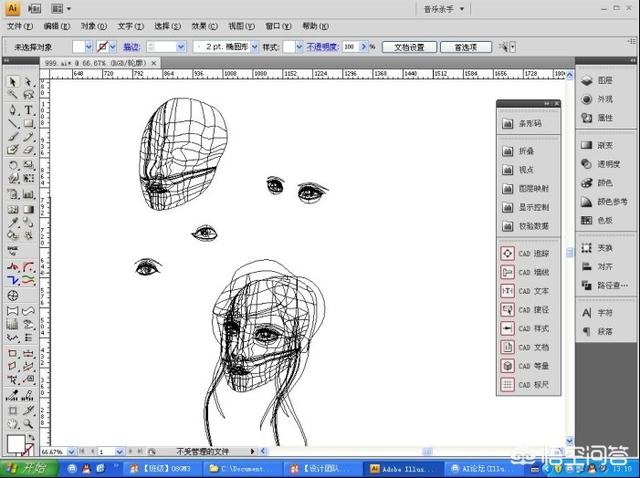
Task: Open the Pathfinder (路径查…) panel
Action: (x=605, y=285)
